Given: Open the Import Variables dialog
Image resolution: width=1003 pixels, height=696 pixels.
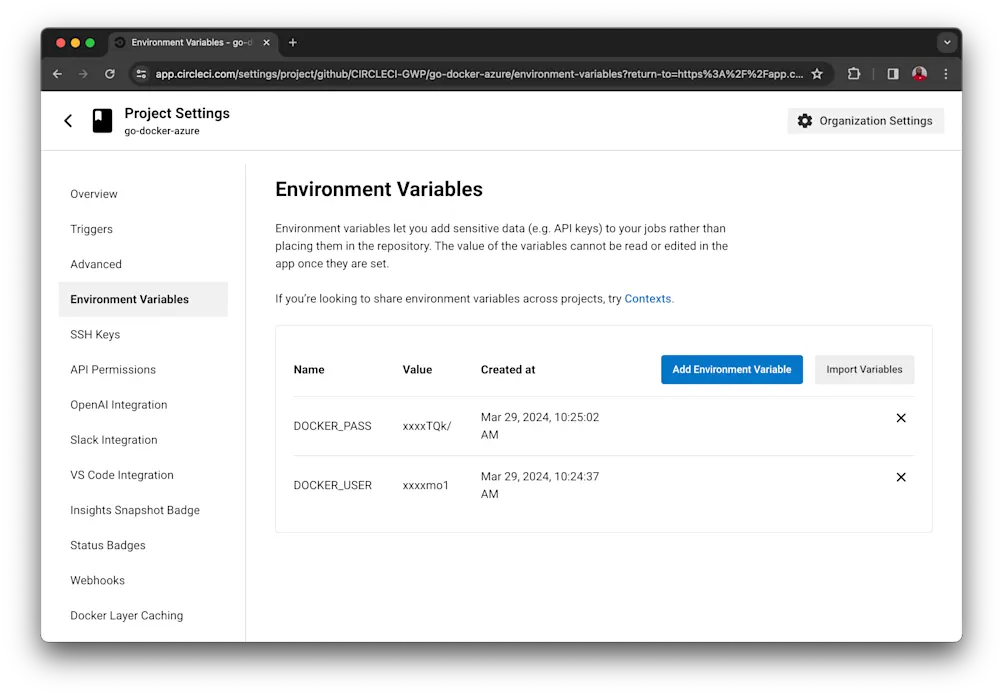Looking at the screenshot, I should pos(863,369).
